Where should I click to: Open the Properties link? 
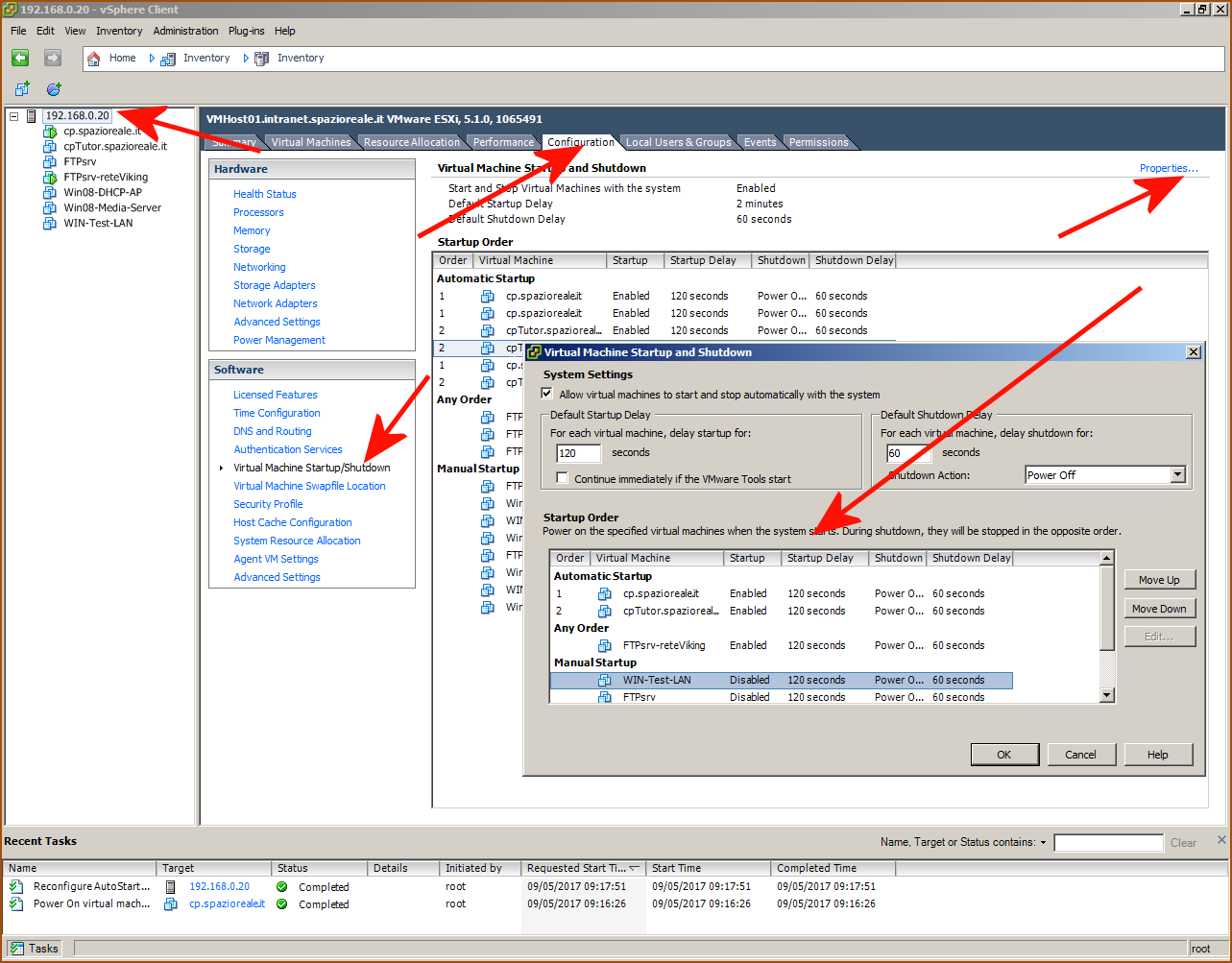point(1169,169)
